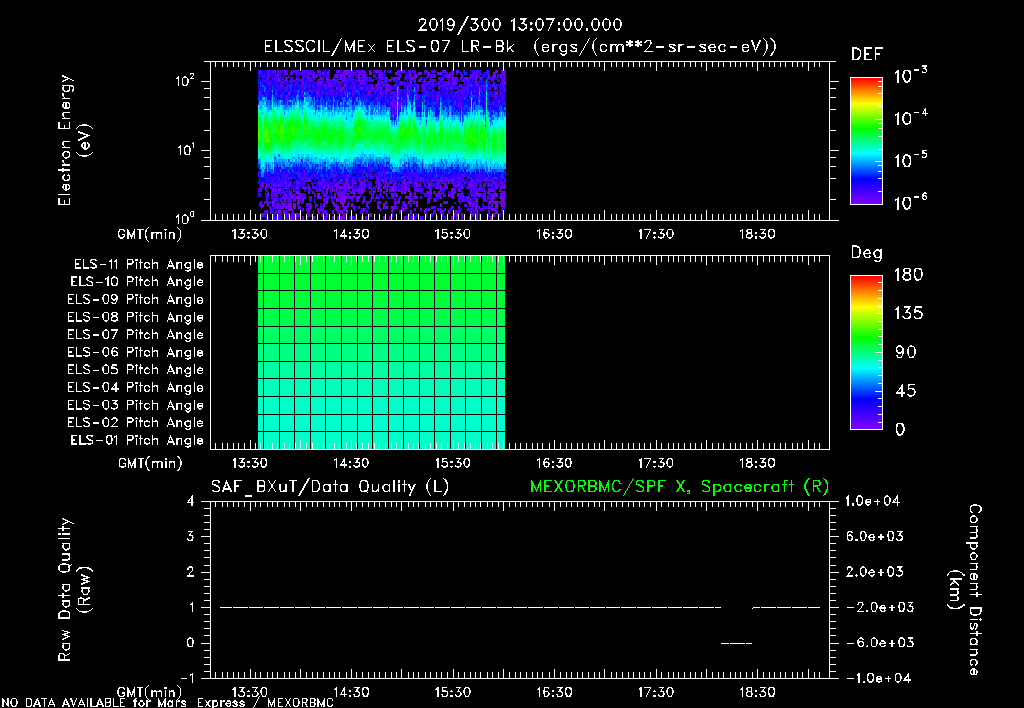
Task: Click the green pitch angle grid
Action: (x=381, y=353)
